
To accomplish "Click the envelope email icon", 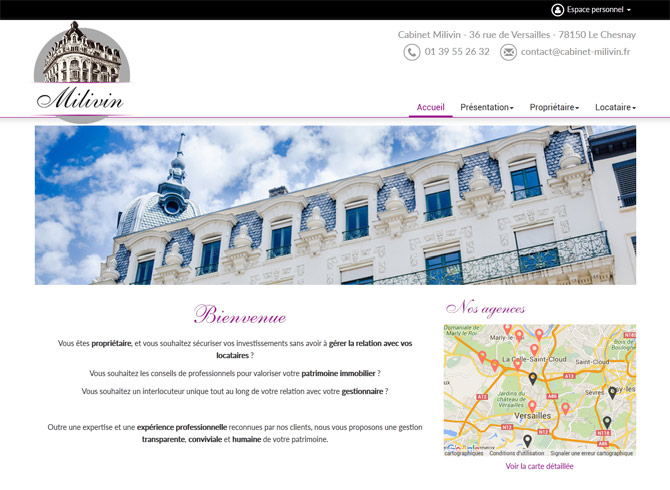I will (x=508, y=52).
